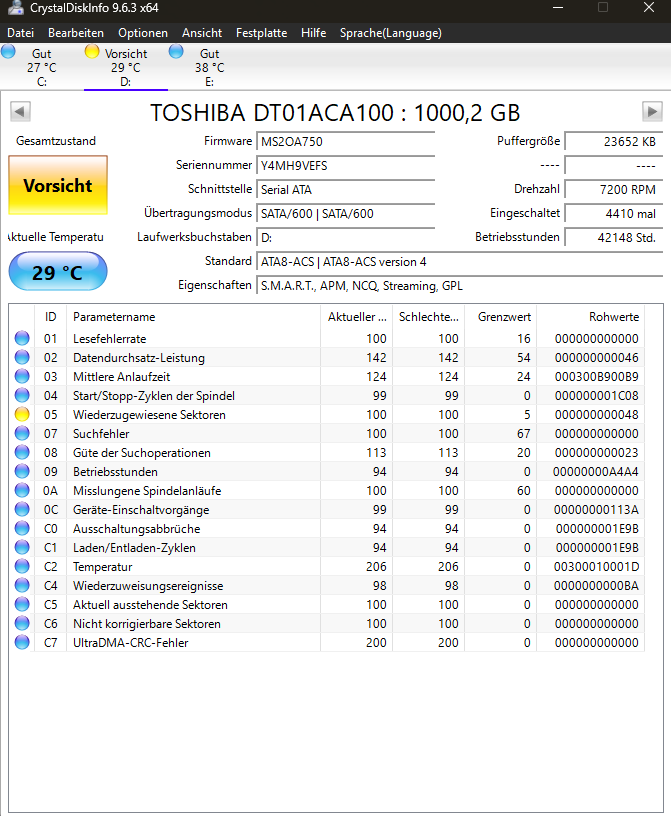The height and width of the screenshot is (816, 671).
Task: Click status icon of Geräte-Einschaltvorgänge row
Action: [x=22, y=509]
